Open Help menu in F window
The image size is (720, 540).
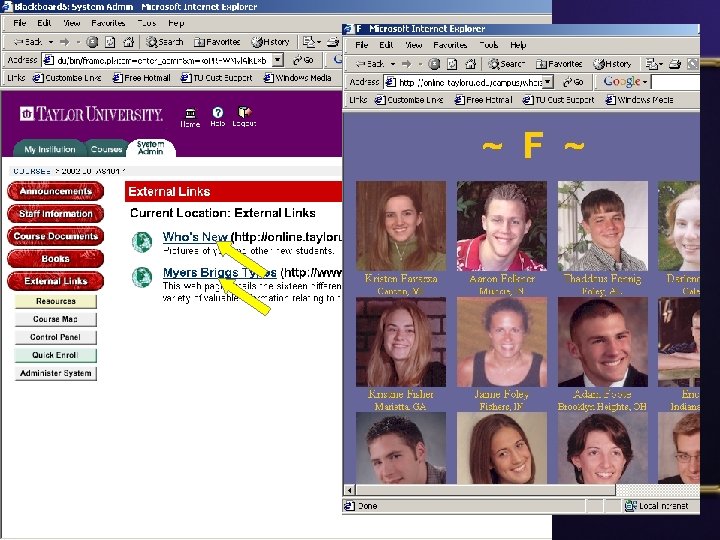click(518, 45)
